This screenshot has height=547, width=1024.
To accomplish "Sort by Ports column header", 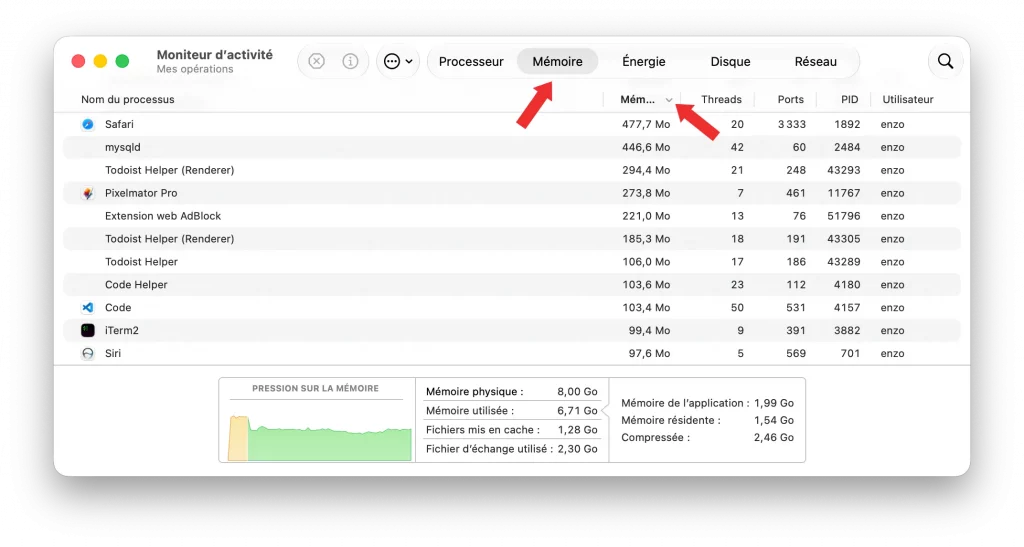I will tap(790, 99).
